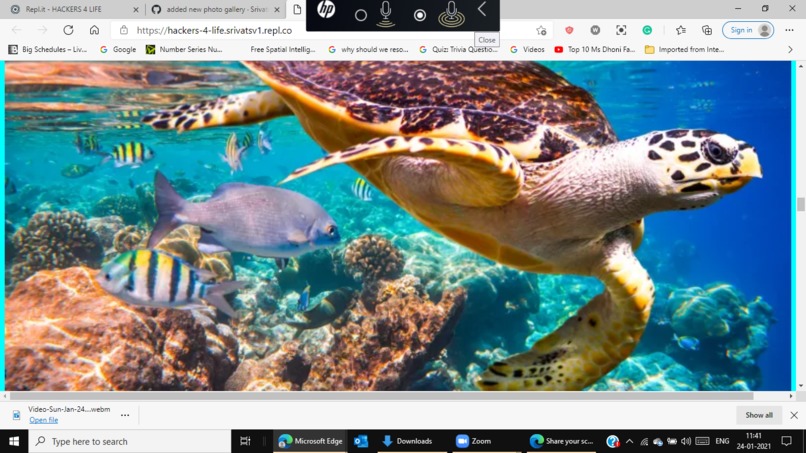
Task: Open the green Grammarly extension icon
Action: coord(647,30)
